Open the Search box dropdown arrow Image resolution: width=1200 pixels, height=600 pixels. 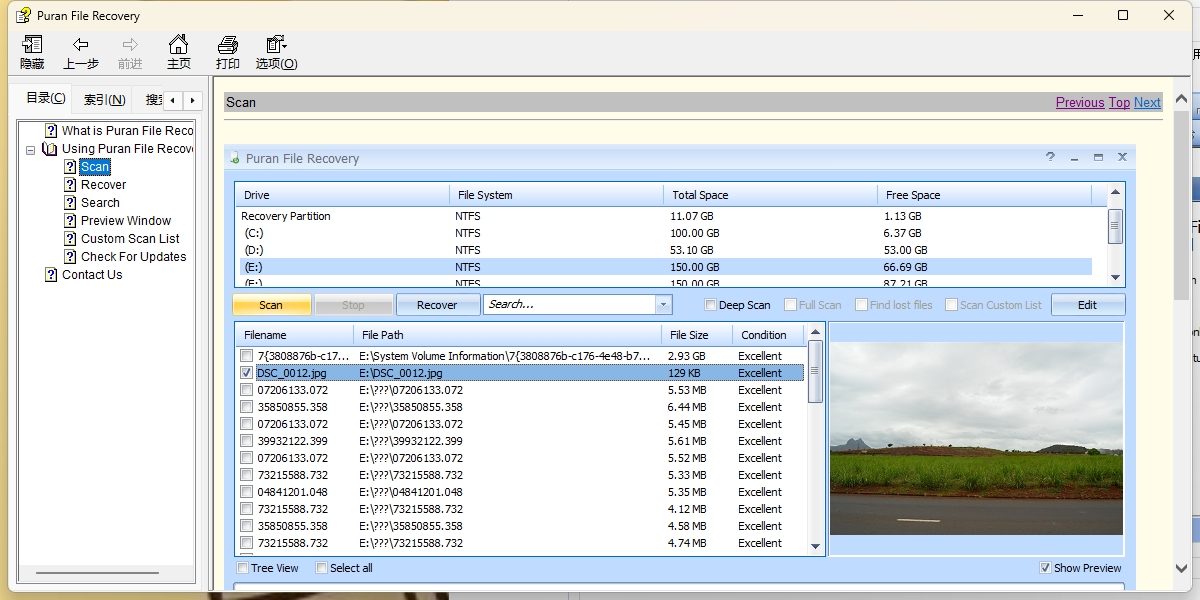tap(663, 305)
